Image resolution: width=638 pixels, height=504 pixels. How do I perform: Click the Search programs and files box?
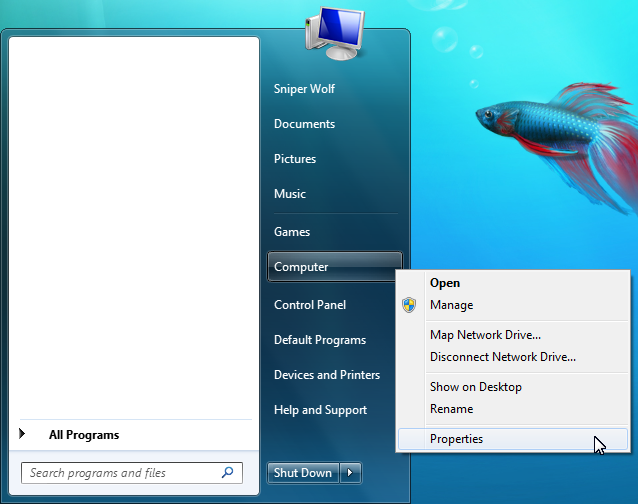click(132, 473)
